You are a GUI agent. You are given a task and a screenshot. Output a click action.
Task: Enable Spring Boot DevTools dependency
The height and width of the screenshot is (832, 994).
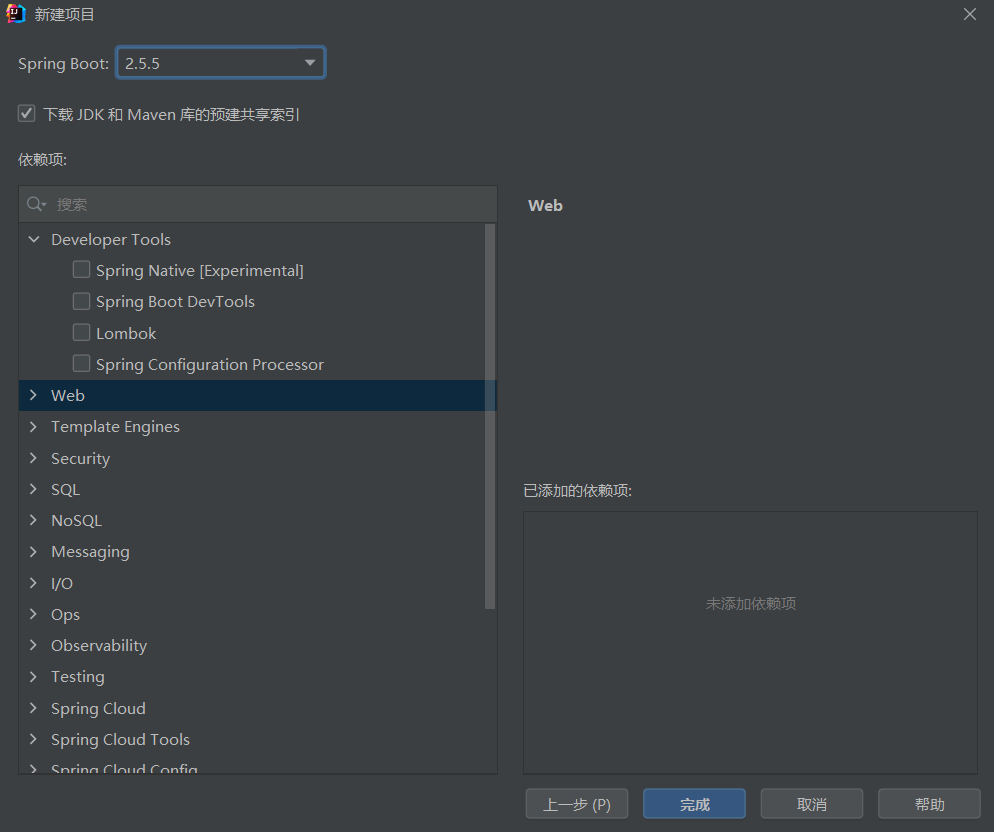click(x=81, y=301)
